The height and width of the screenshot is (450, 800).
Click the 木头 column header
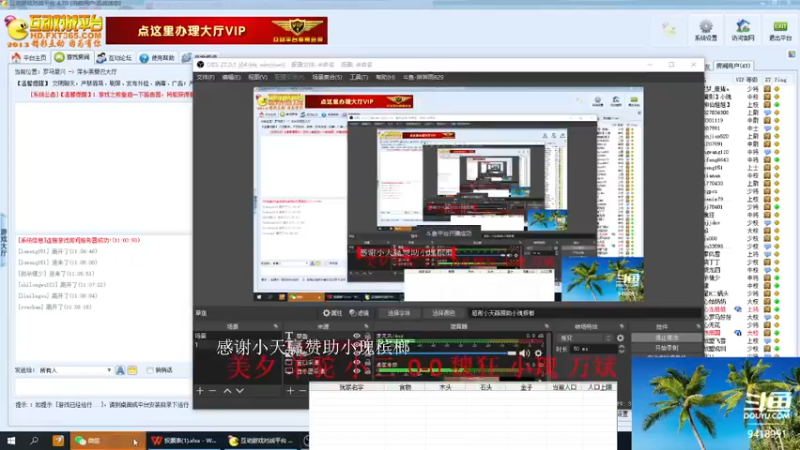[445, 387]
